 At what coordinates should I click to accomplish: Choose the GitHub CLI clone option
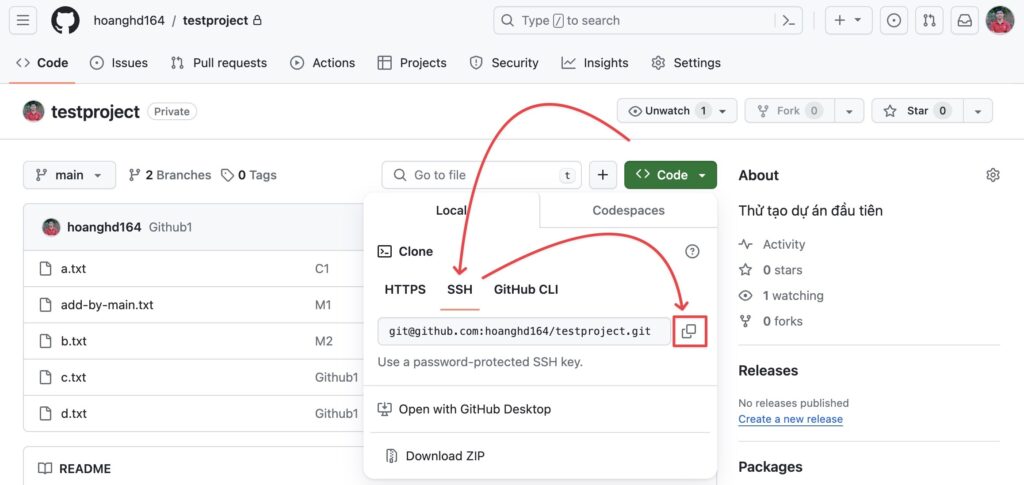click(x=526, y=289)
